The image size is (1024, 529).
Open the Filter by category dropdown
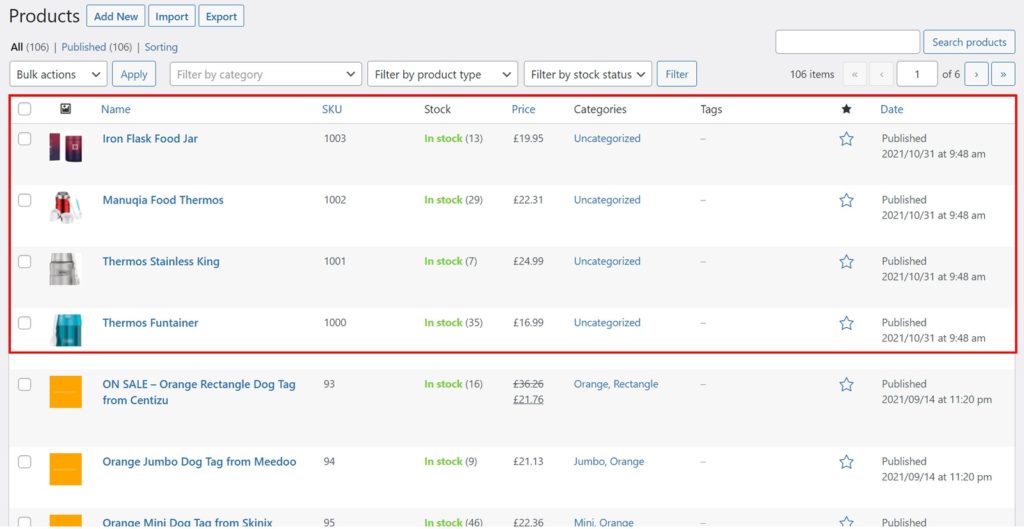point(266,74)
